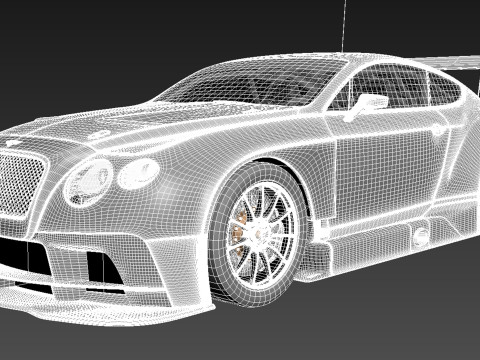Select the round side exhaust outlet
480x360 pixels.
[x=420, y=237]
